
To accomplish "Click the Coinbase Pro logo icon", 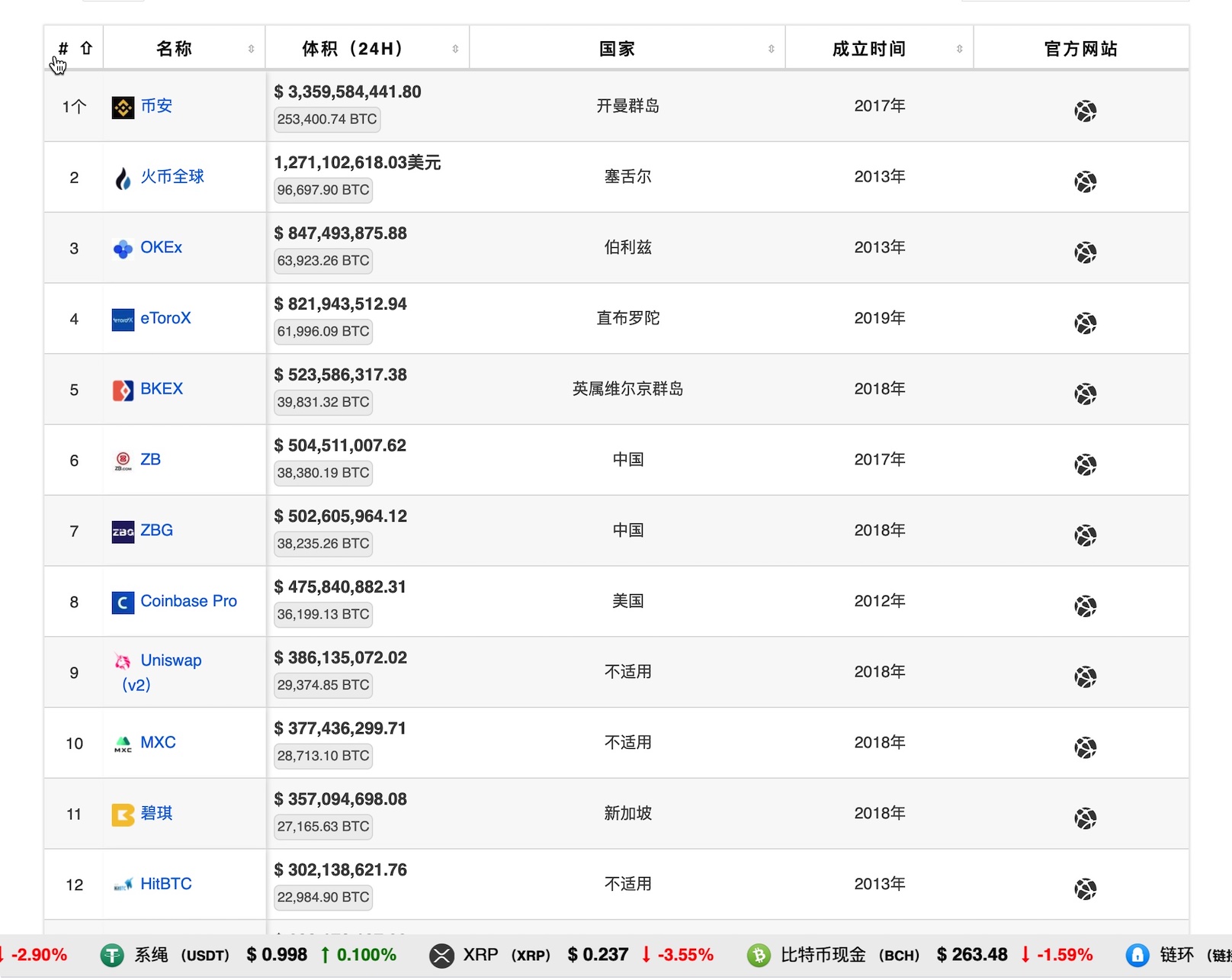I will tap(123, 602).
